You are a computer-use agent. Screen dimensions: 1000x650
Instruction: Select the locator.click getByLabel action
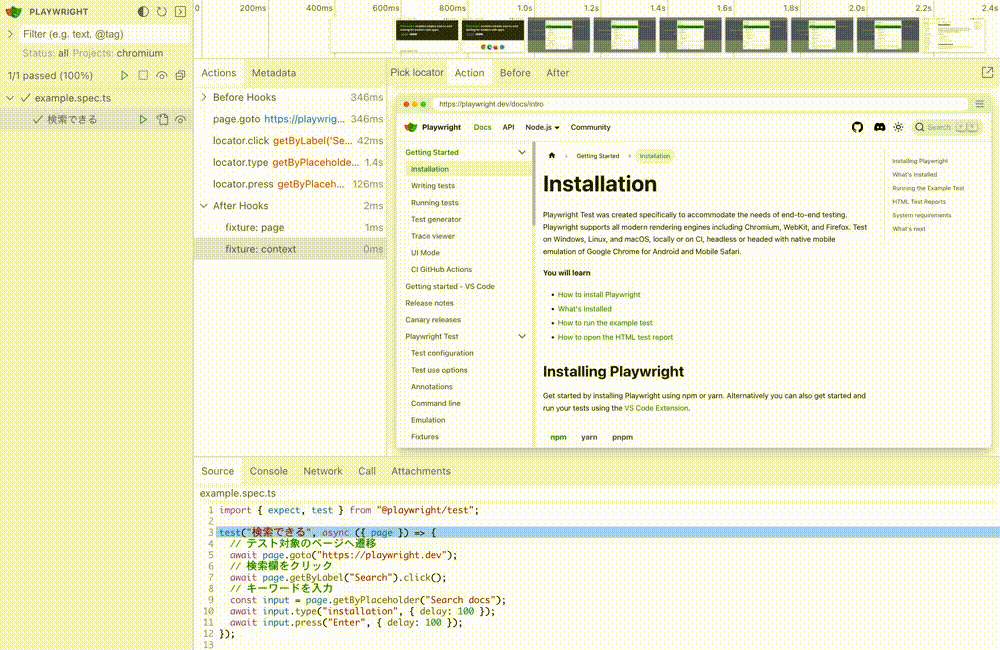tap(291, 140)
